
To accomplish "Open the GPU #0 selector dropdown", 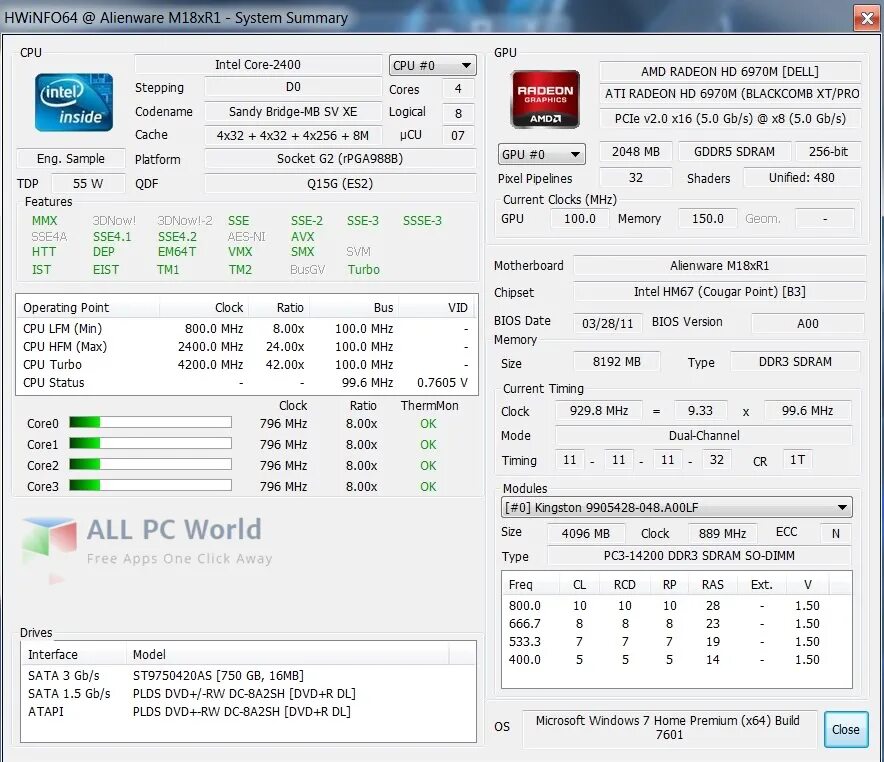I will [x=542, y=154].
